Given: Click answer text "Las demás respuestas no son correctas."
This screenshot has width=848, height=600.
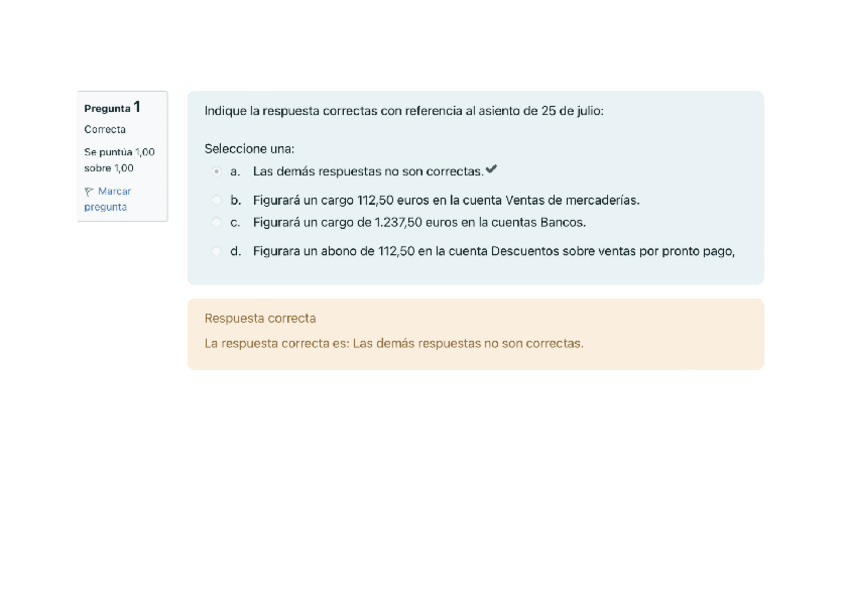Looking at the screenshot, I should coord(368,172).
